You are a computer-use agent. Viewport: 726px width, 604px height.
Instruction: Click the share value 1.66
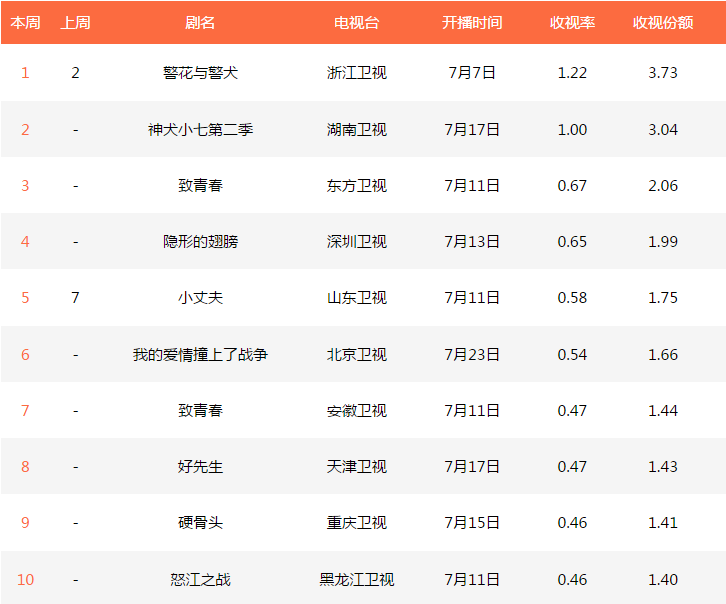click(663, 355)
